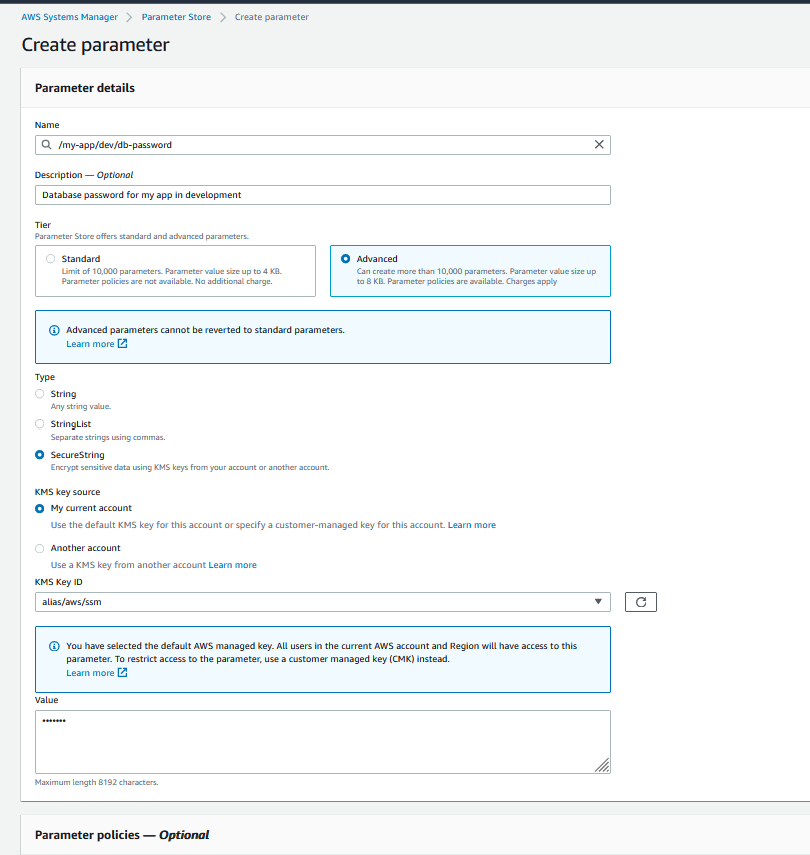Open the KMS Key ID dropdown
Viewport: 810px width, 855px height.
(x=322, y=602)
